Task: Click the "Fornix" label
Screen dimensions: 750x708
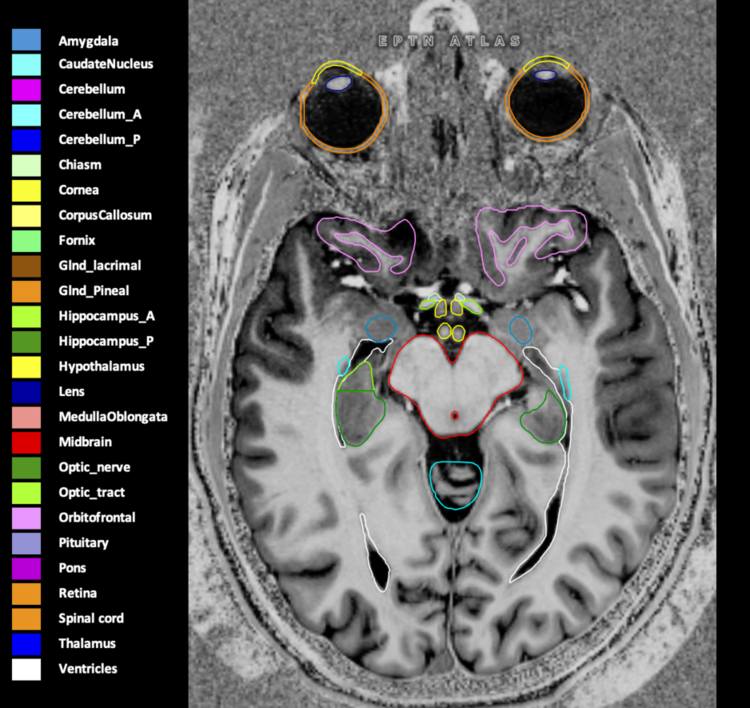Action: (x=77, y=241)
